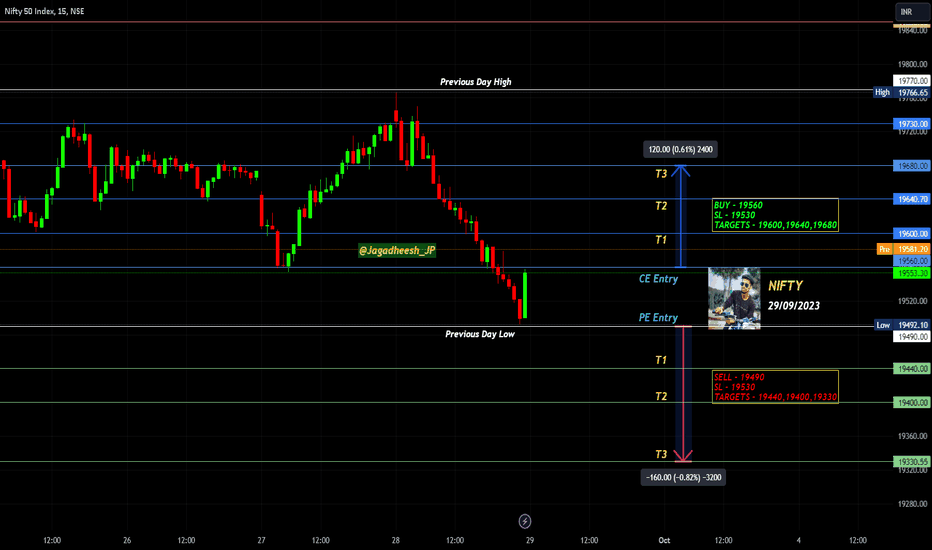The image size is (932, 550).
Task: Click the blue upward measure arrow
Action: (681, 216)
